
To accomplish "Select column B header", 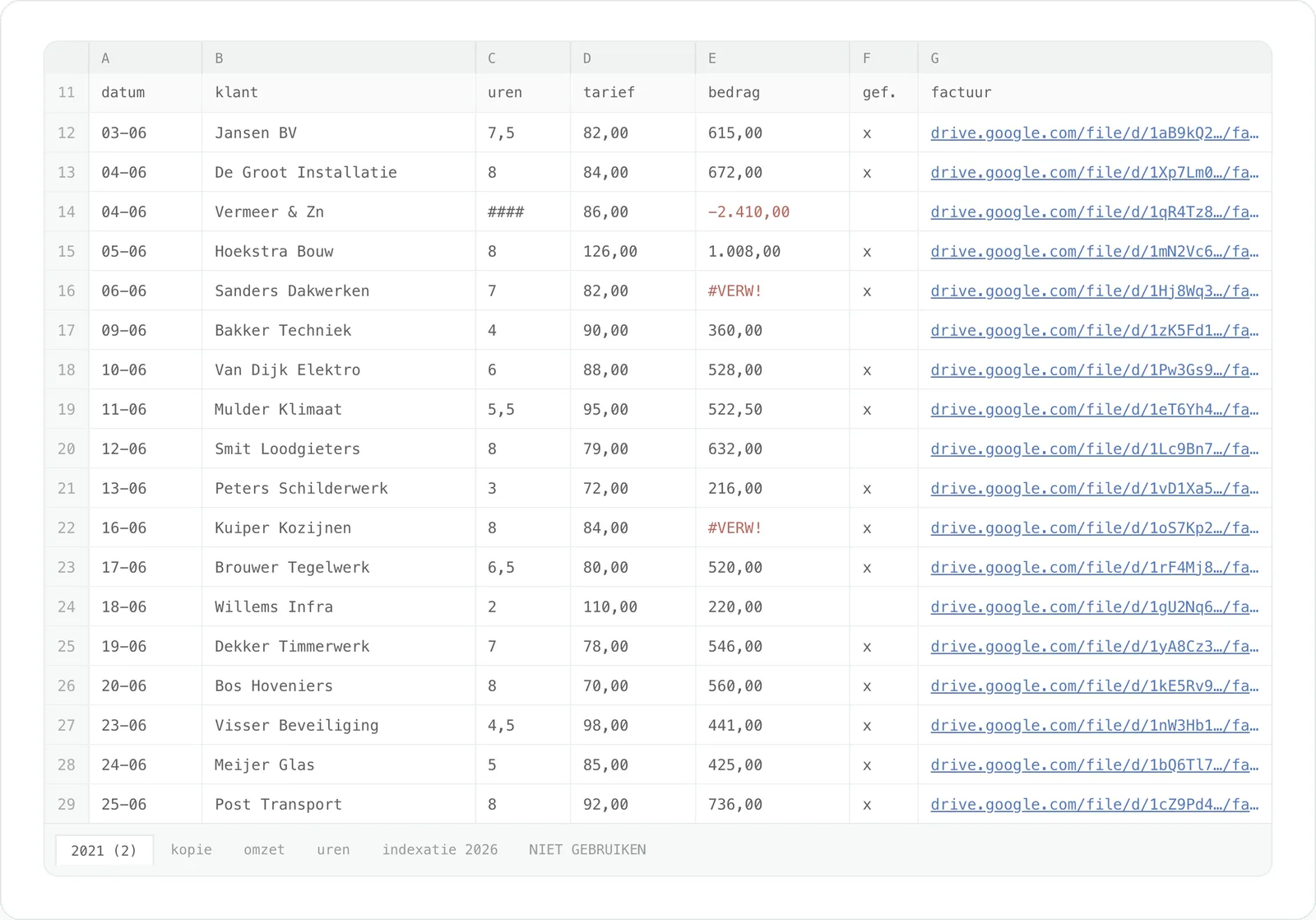I will click(339, 58).
